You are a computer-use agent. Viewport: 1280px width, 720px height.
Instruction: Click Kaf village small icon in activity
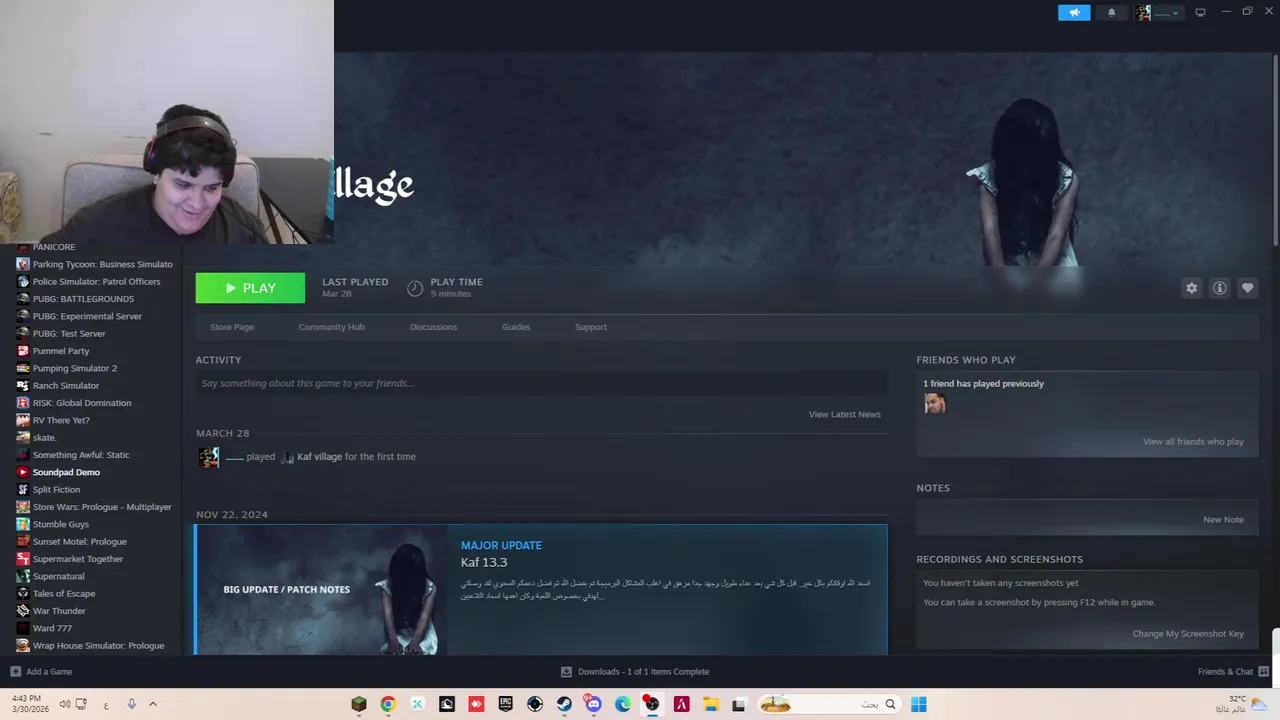pos(287,457)
